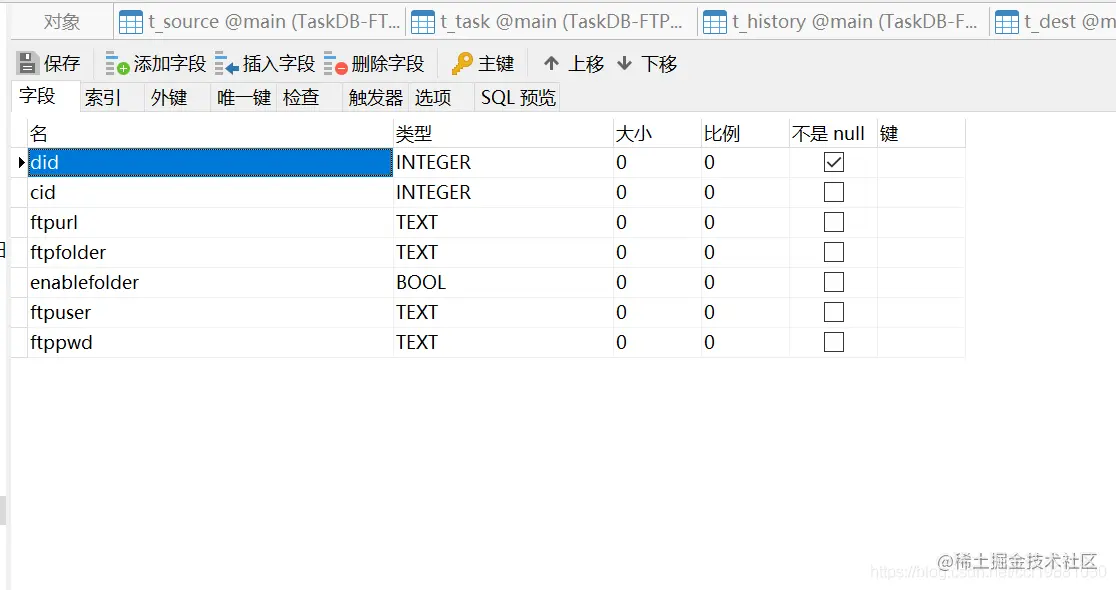Select the ftpurl field name cell
Image resolution: width=1116 pixels, height=590 pixels.
point(210,222)
